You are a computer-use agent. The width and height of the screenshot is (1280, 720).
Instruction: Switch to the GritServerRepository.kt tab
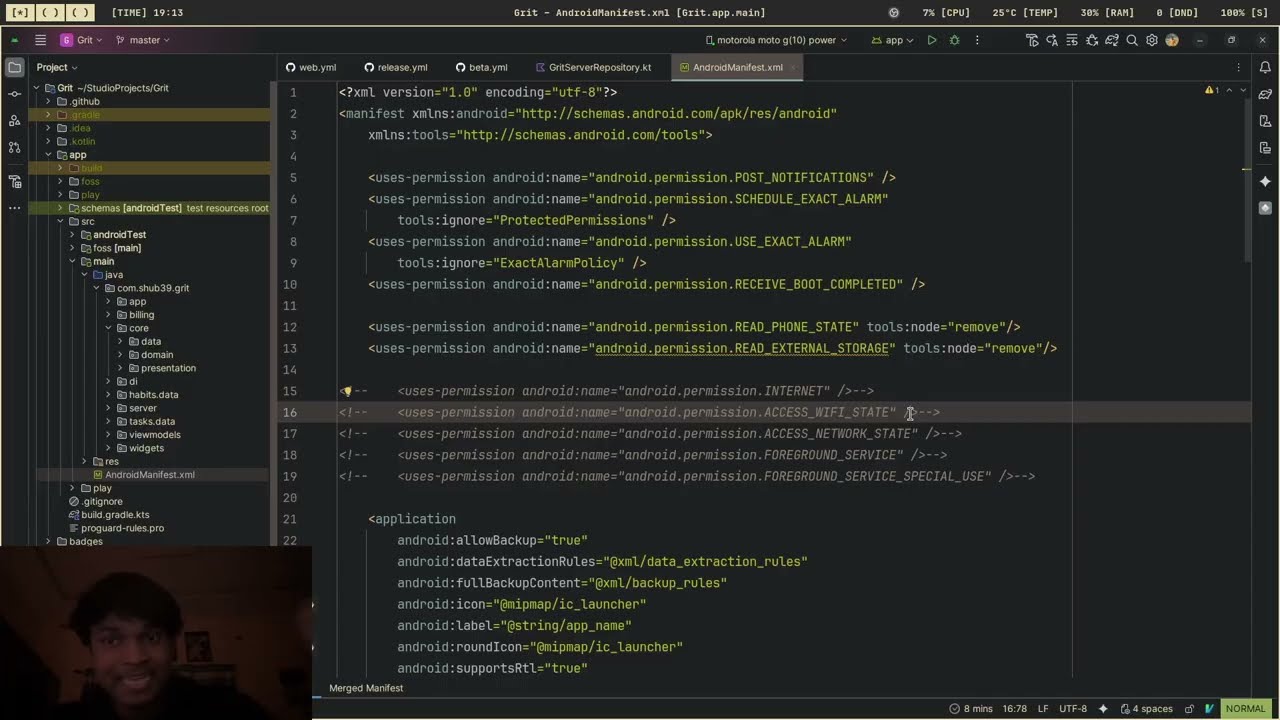tap(594, 67)
